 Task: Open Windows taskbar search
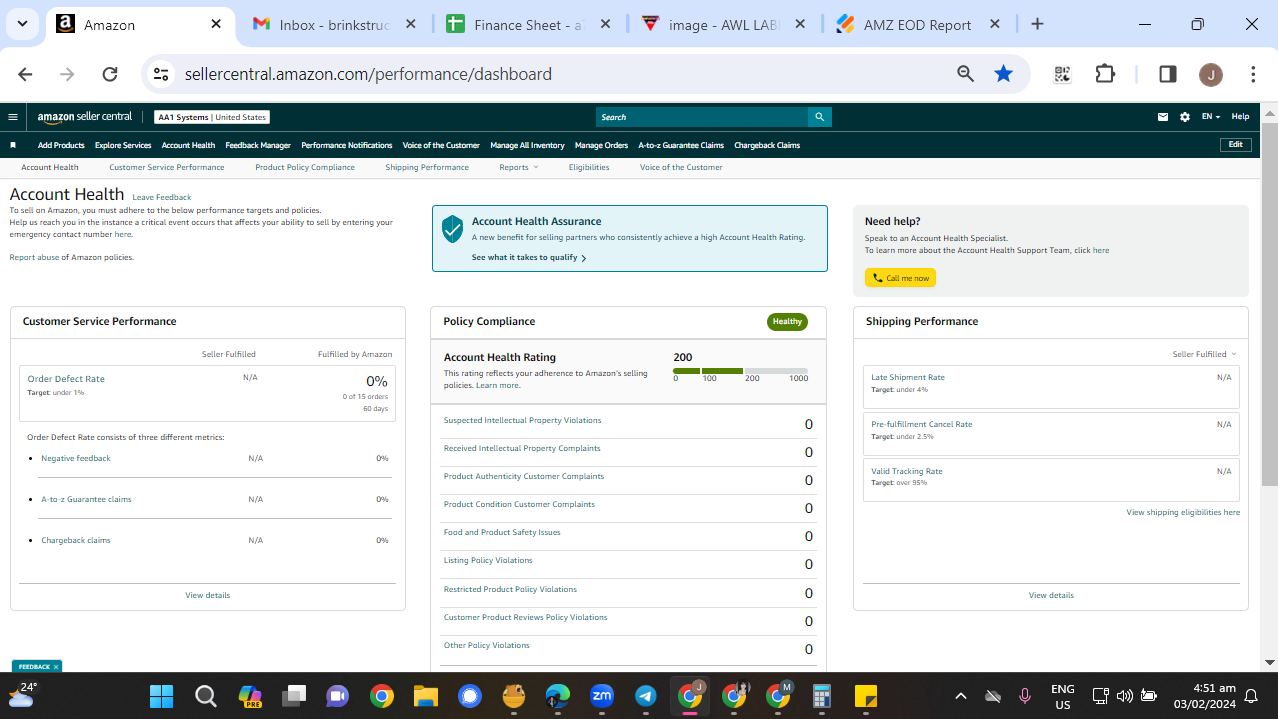click(x=206, y=696)
